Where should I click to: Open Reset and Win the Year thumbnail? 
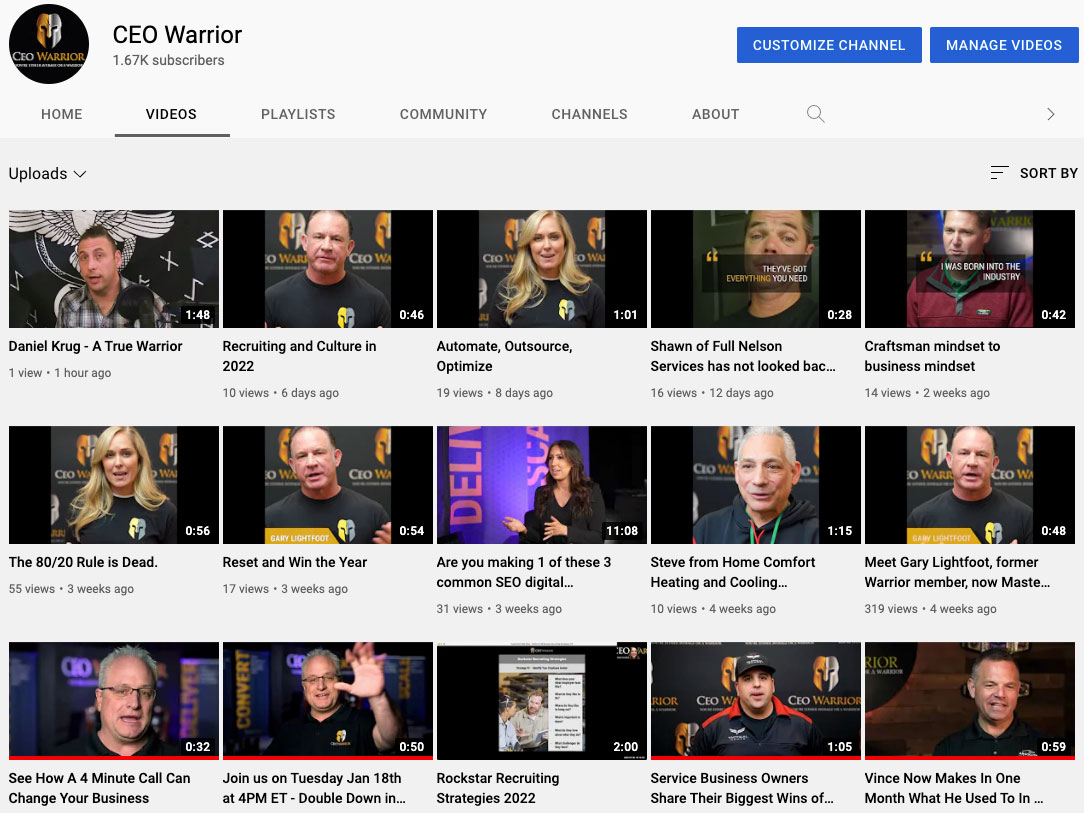[328, 485]
